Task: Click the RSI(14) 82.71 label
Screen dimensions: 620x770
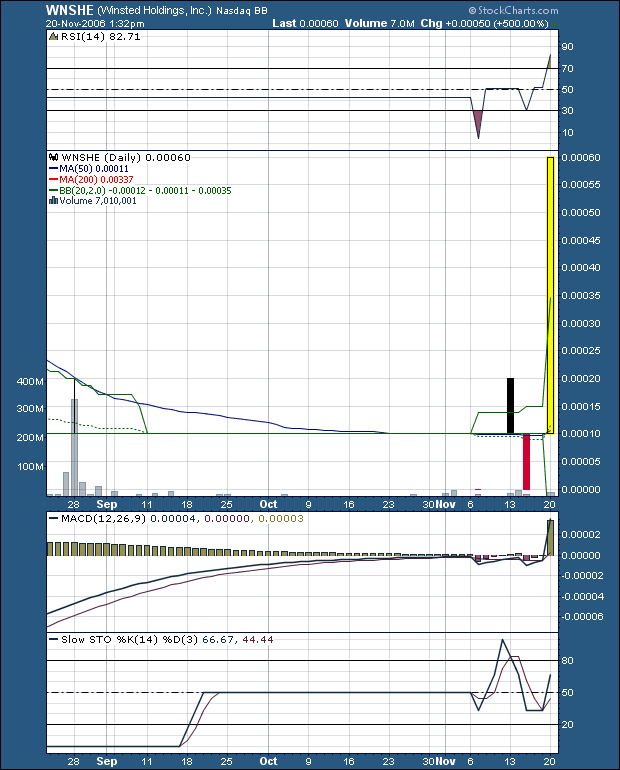Action: [x=101, y=37]
